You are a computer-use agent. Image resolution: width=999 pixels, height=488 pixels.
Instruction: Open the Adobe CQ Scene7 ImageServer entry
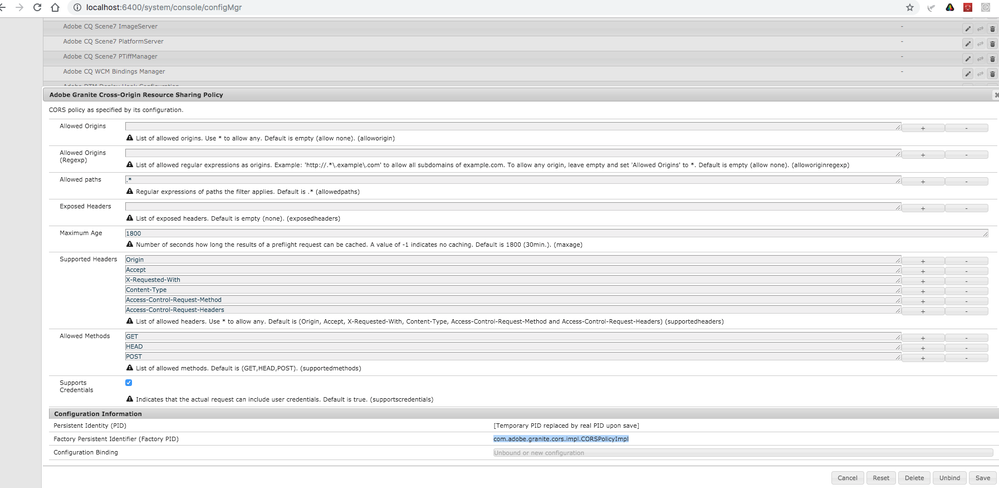[110, 27]
